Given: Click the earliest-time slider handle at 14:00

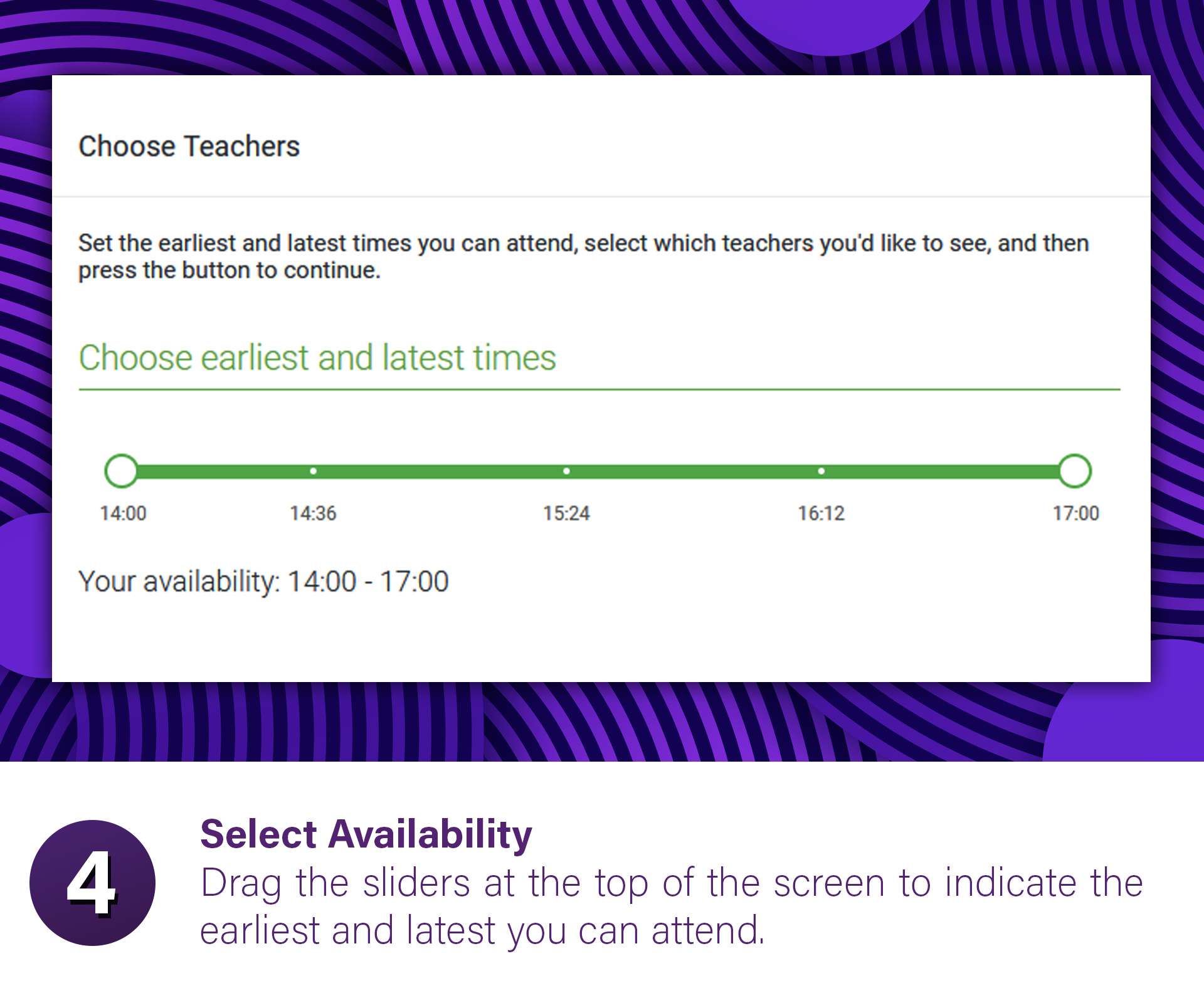Looking at the screenshot, I should point(121,471).
